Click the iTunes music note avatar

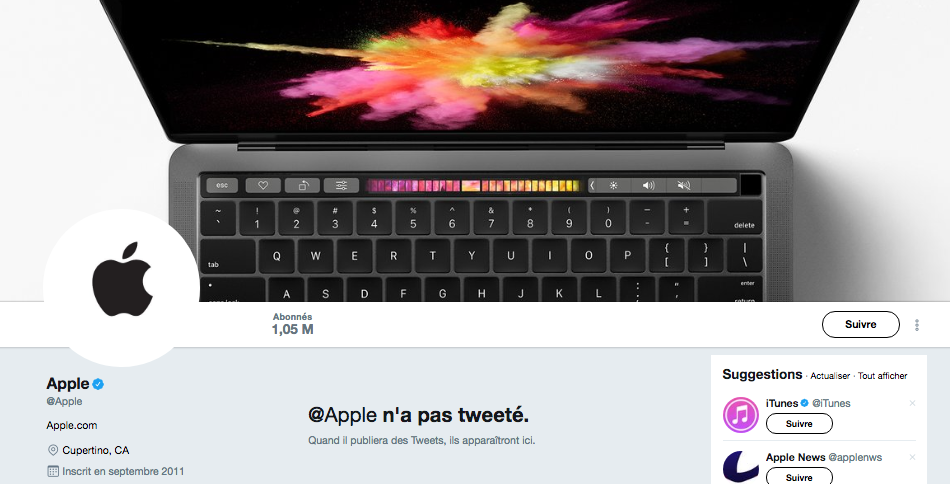[740, 415]
